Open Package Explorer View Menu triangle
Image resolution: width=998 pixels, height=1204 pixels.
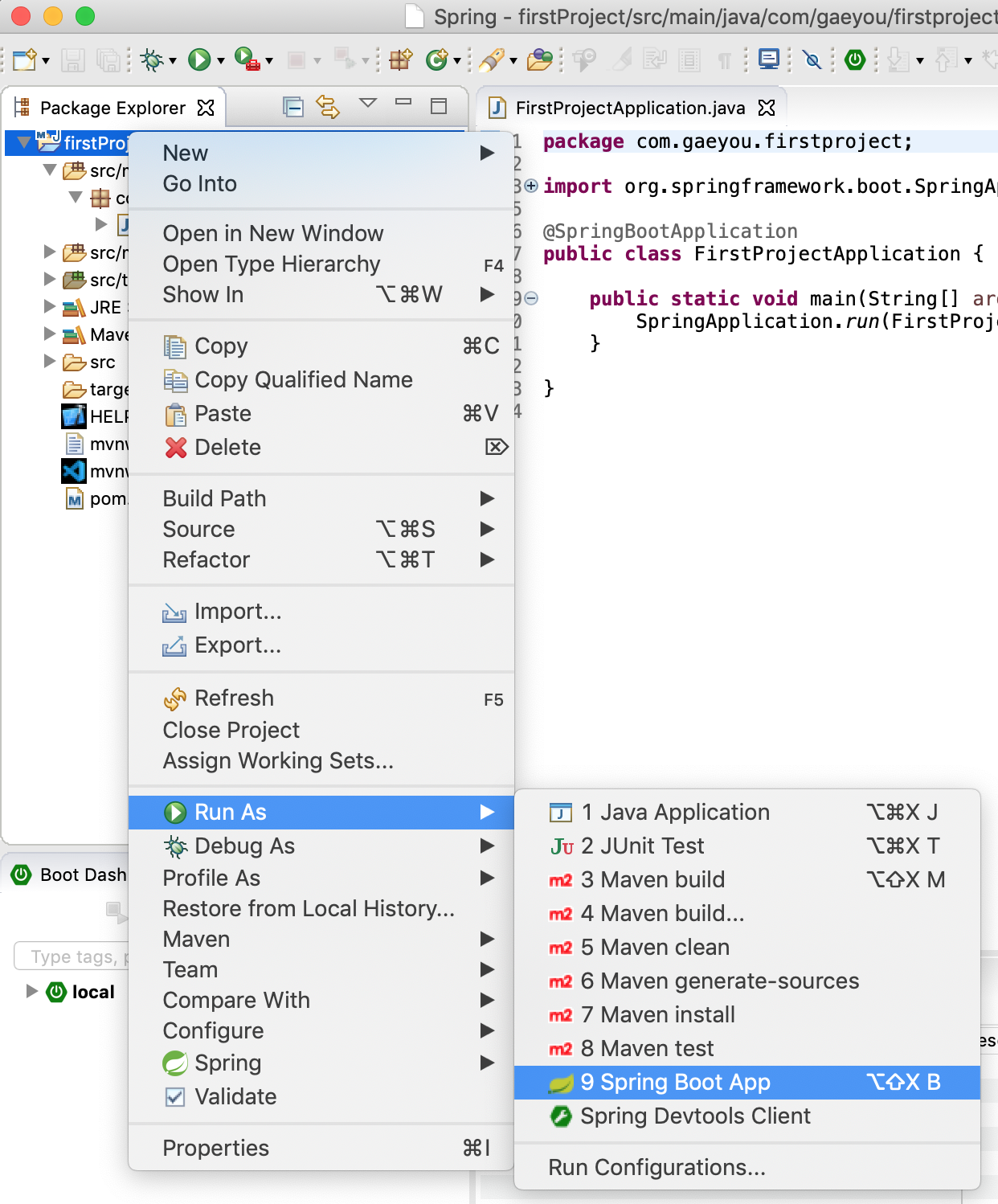[x=368, y=103]
